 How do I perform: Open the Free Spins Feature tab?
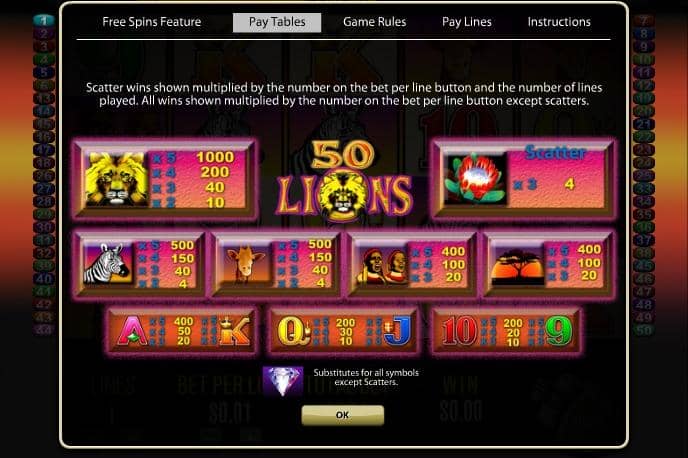click(x=151, y=22)
